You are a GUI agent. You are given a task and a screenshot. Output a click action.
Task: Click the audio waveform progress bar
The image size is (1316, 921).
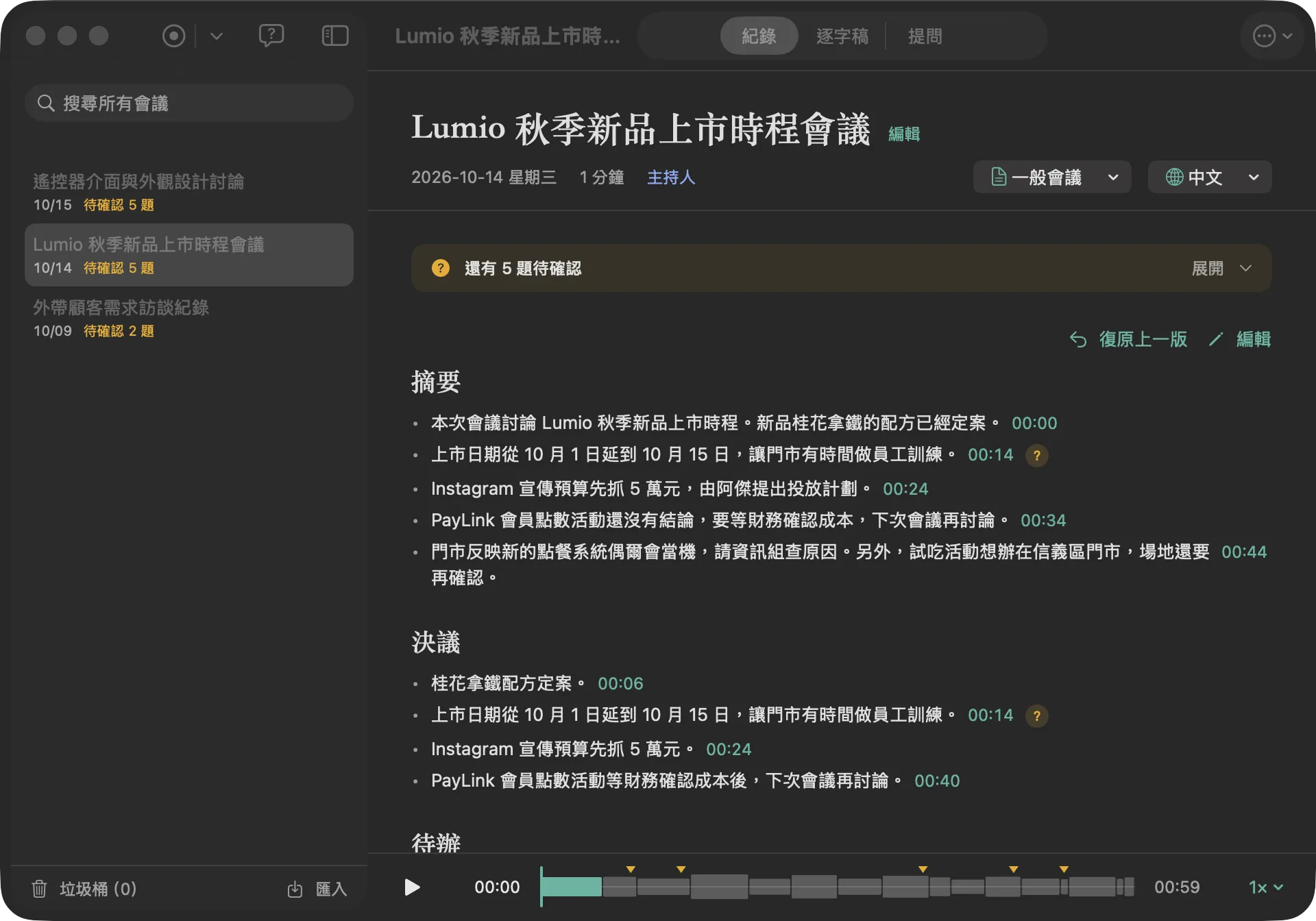coord(837,887)
